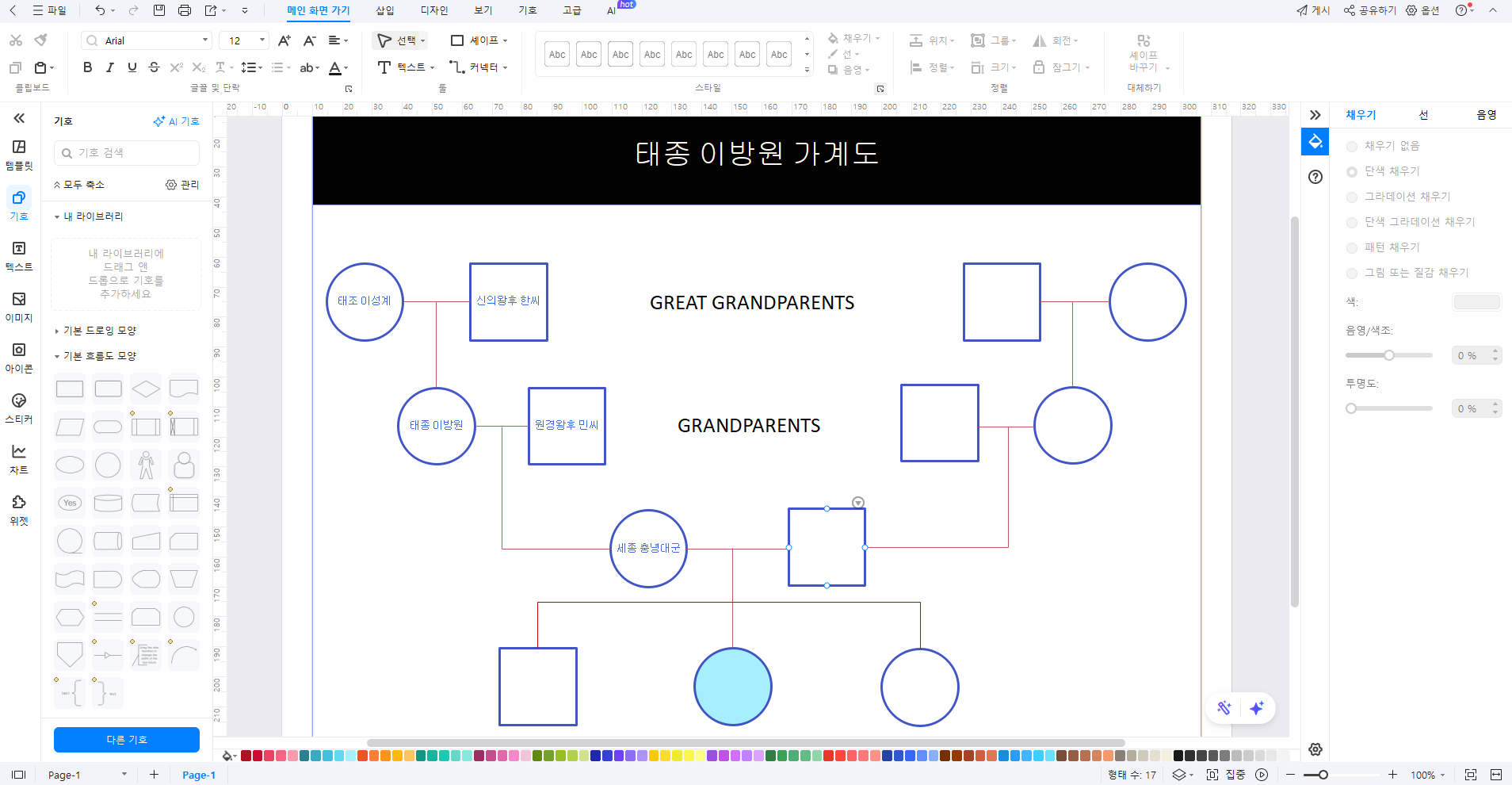The width and height of the screenshot is (1512, 785).
Task: Decrease font size
Action: [310, 40]
